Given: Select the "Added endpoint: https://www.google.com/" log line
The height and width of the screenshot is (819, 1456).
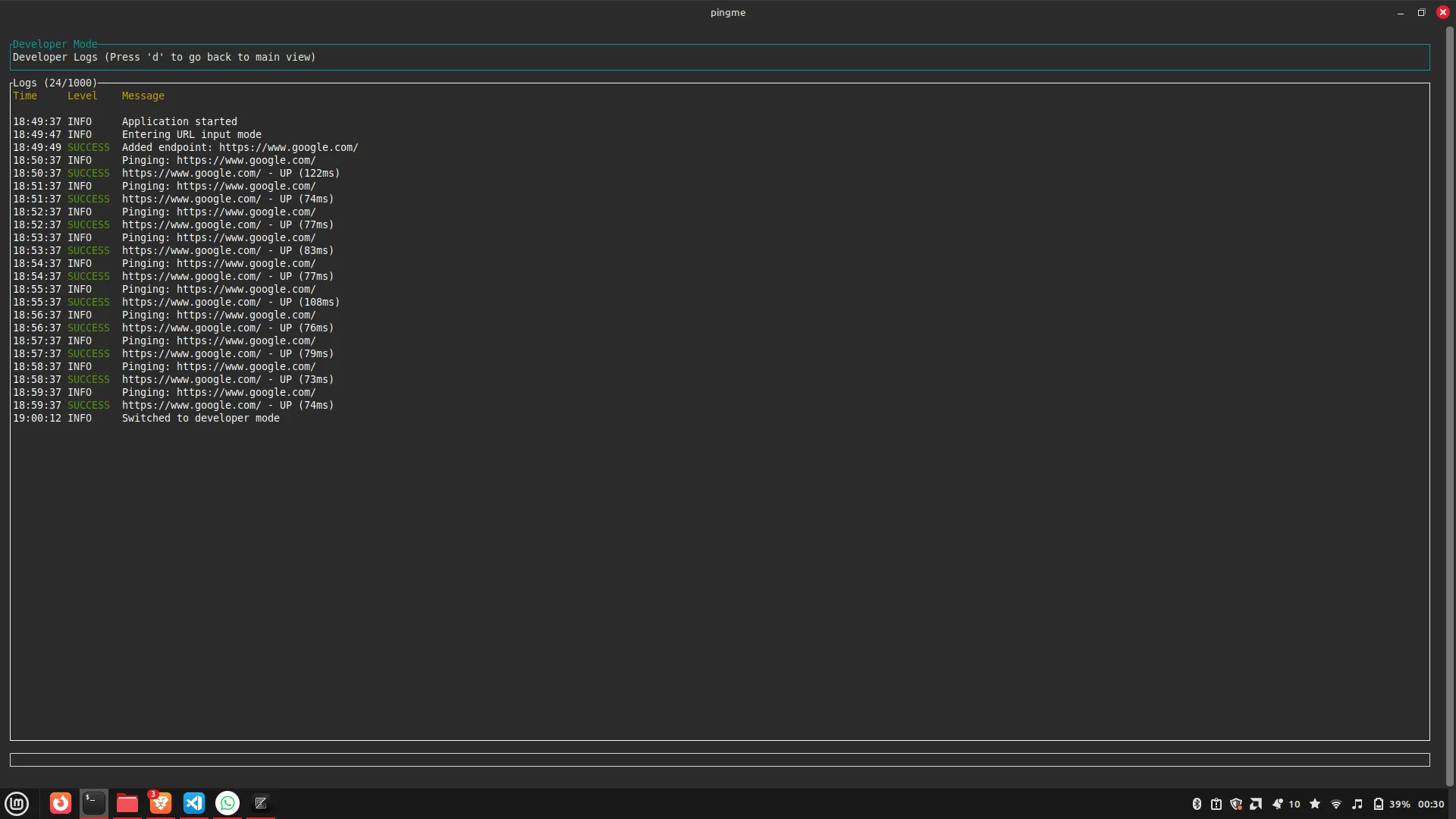Looking at the screenshot, I should point(186,147).
